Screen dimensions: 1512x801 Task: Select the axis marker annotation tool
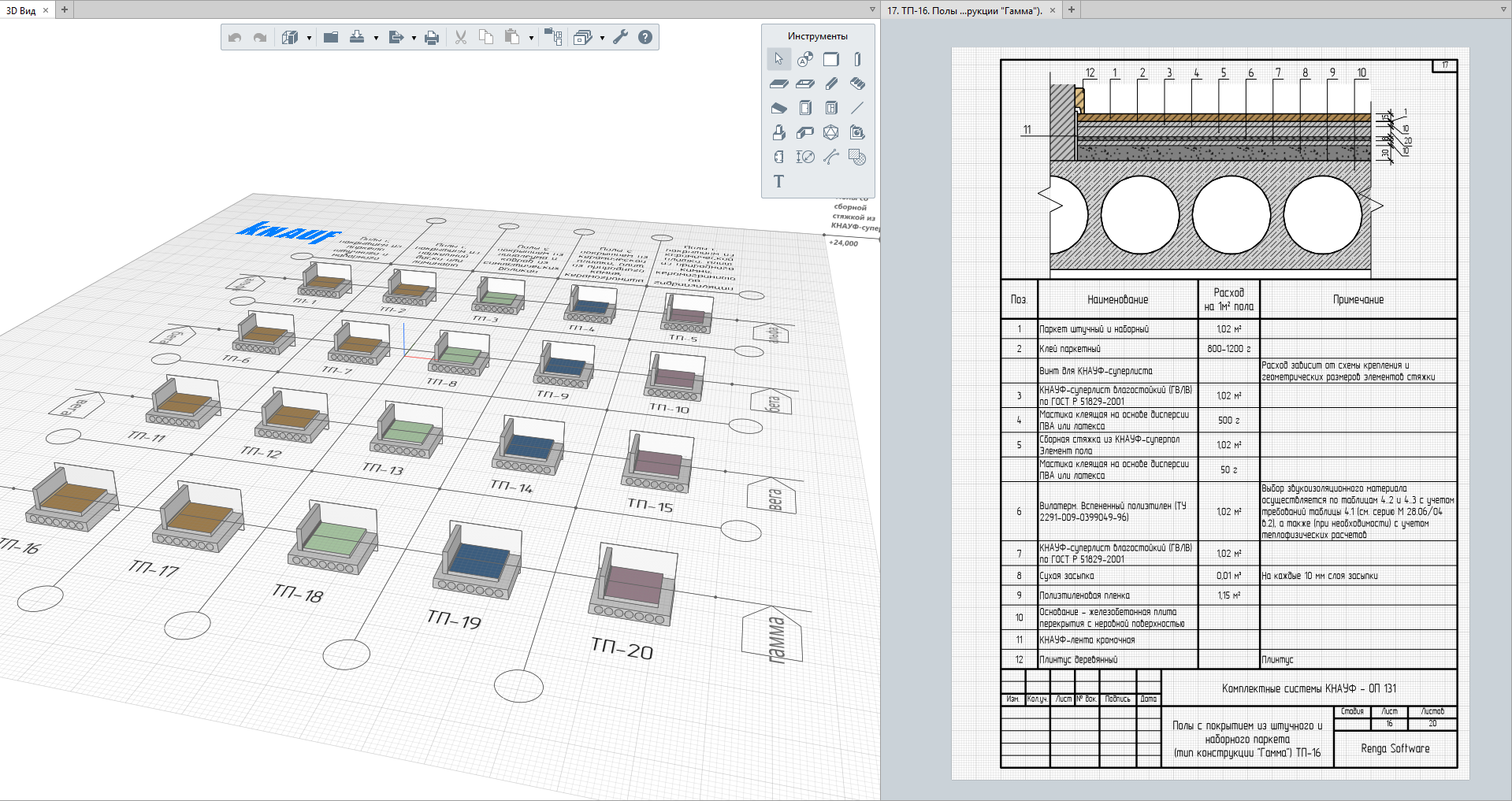804,59
